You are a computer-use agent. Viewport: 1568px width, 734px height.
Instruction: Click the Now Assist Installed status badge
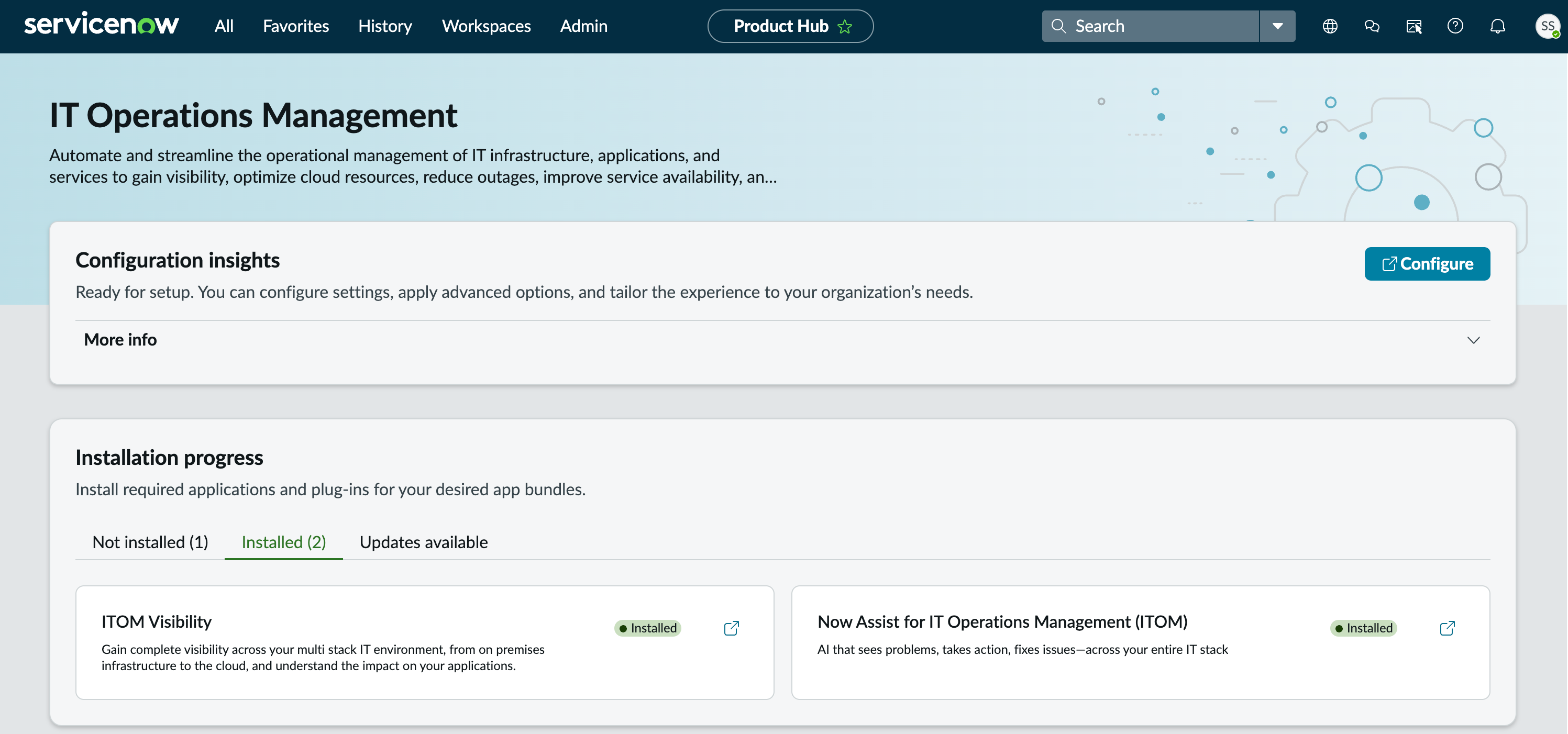click(x=1363, y=628)
